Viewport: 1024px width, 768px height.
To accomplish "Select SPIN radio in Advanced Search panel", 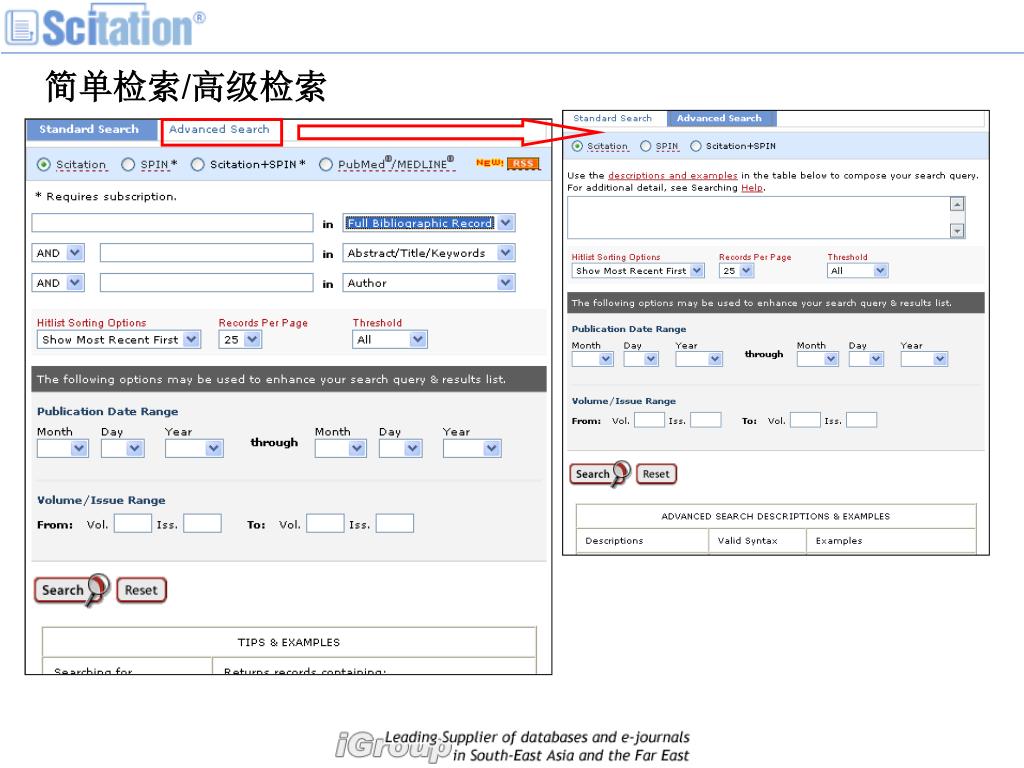I will [x=646, y=146].
